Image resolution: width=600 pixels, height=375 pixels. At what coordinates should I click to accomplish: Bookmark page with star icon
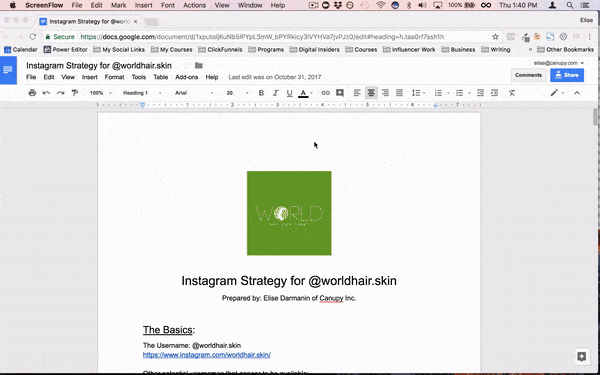pos(495,37)
